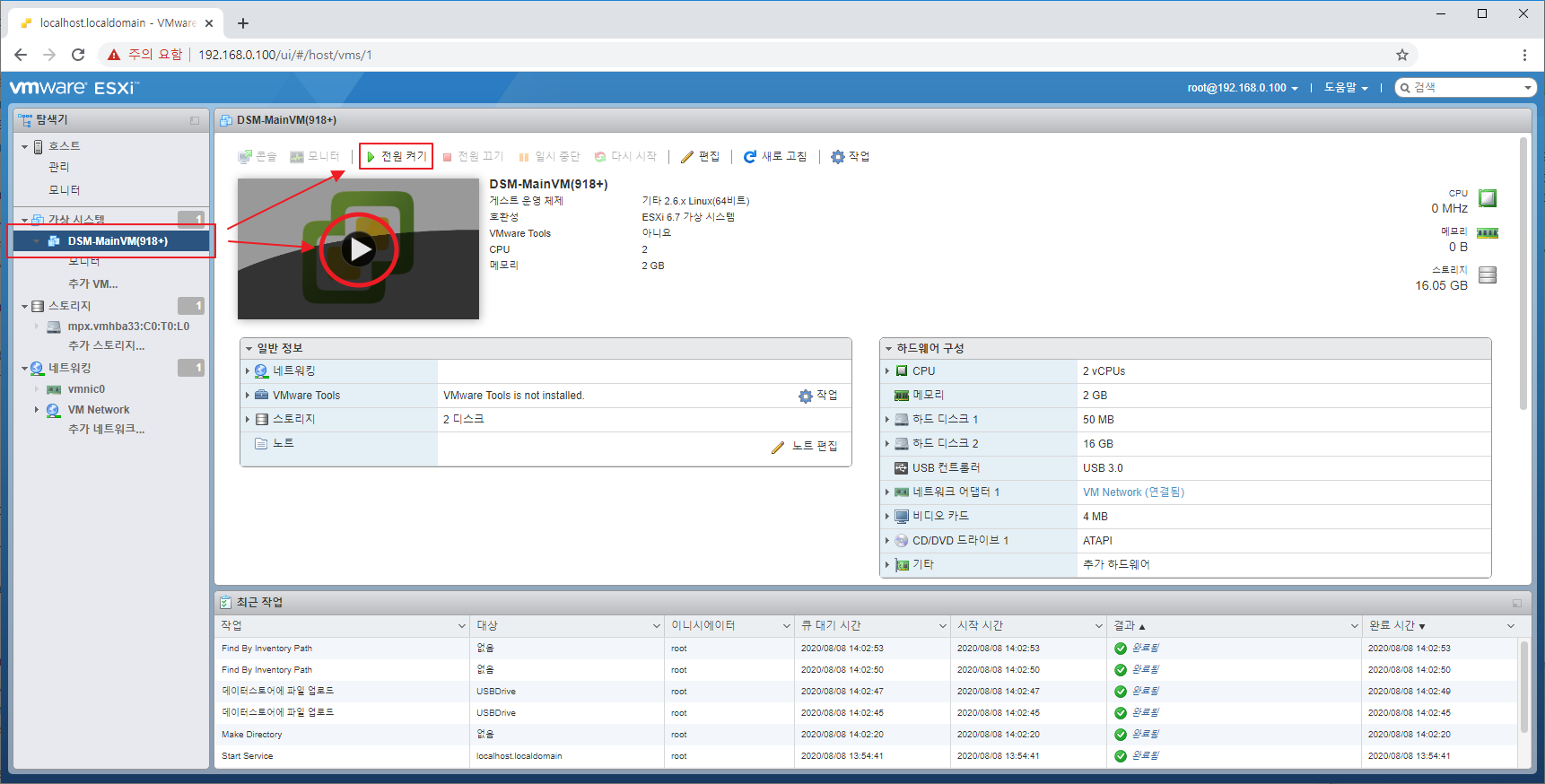
Task: Expand the 스토리지 row in general info
Action: (248, 419)
